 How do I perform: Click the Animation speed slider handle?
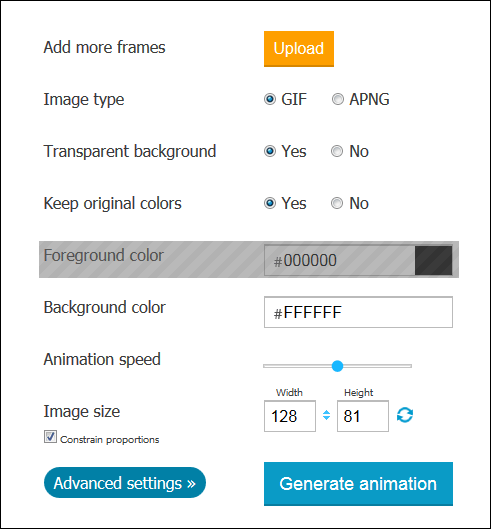(337, 366)
